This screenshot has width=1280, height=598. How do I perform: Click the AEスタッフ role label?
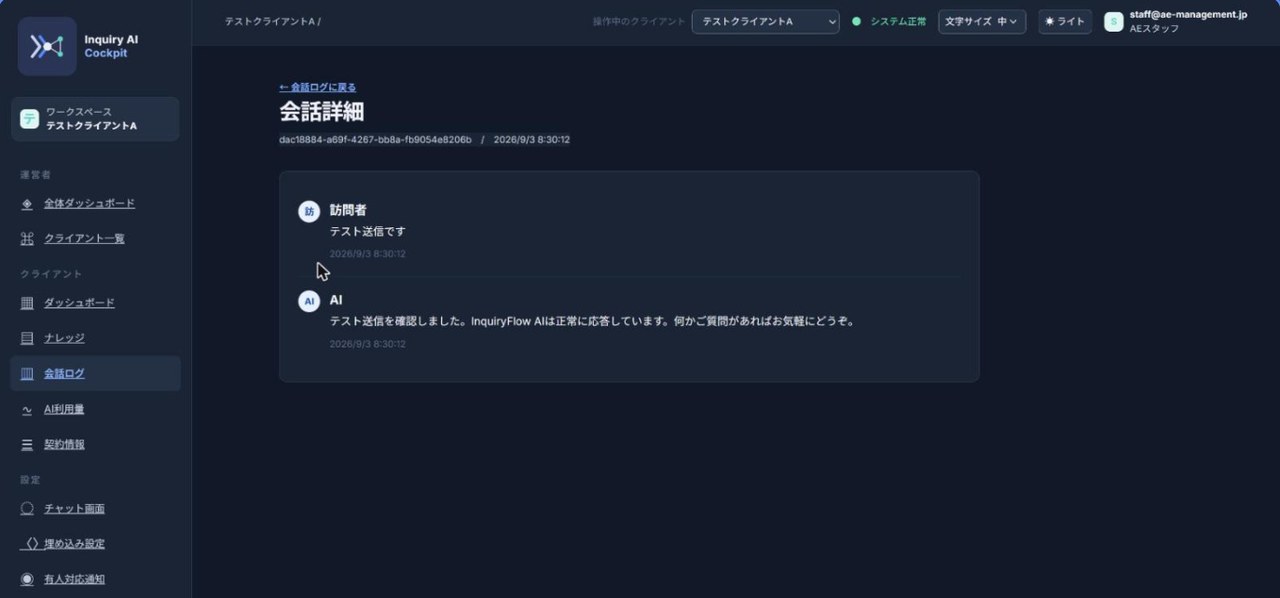[x=1154, y=29]
